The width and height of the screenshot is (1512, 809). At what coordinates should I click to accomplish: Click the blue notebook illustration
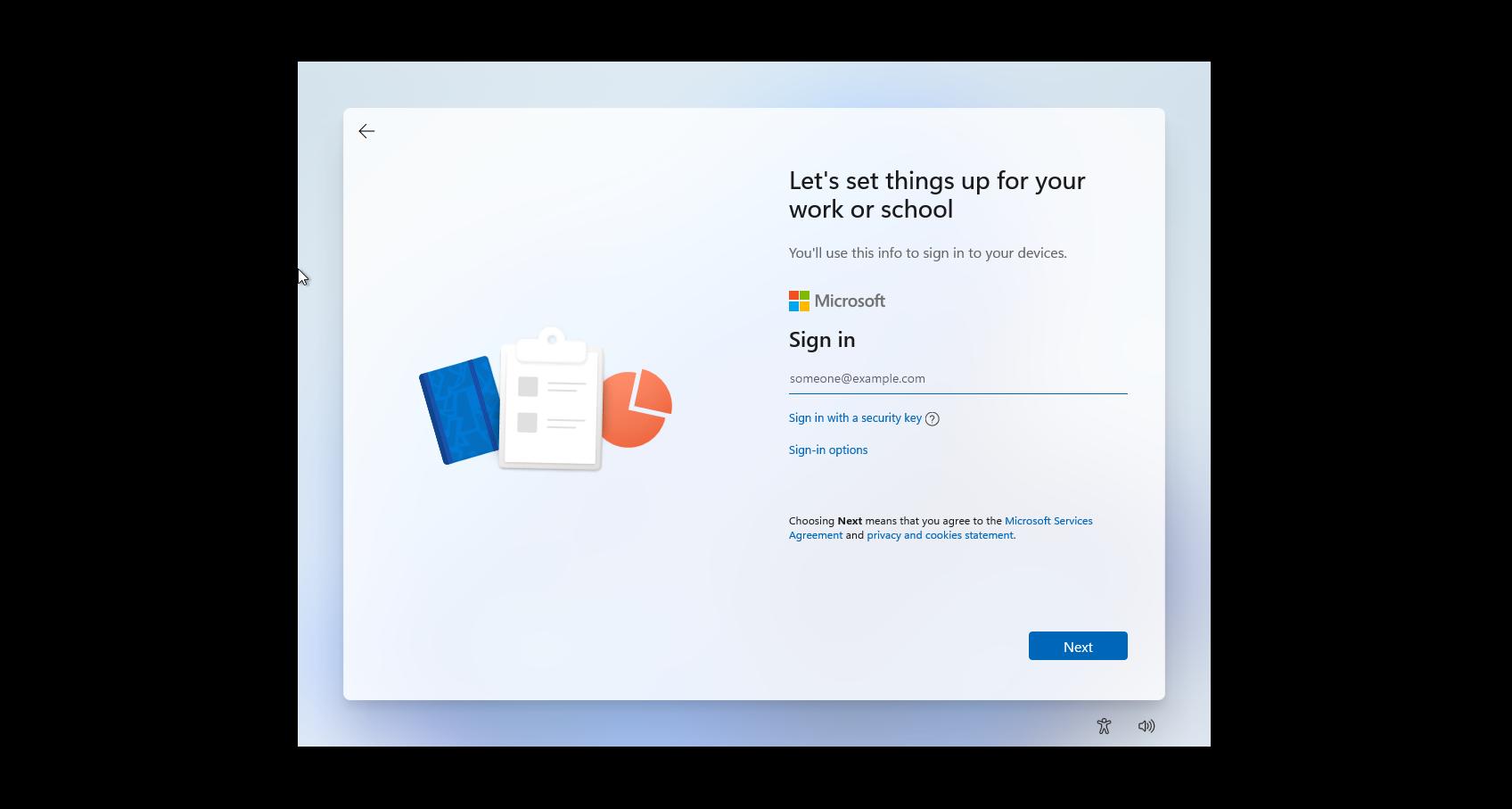click(464, 415)
